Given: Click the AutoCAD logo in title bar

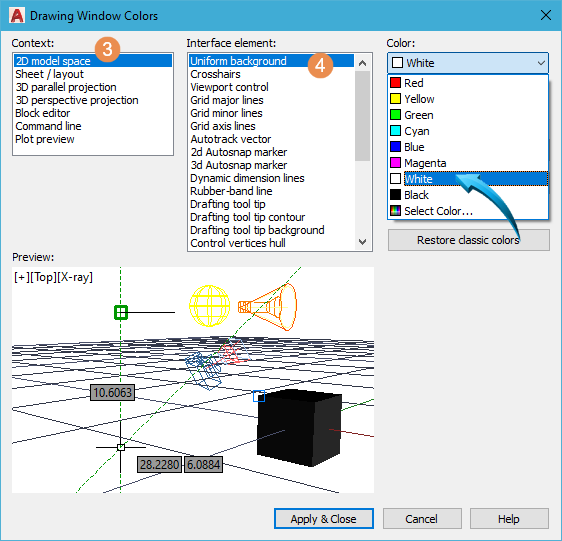Looking at the screenshot, I should [17, 16].
